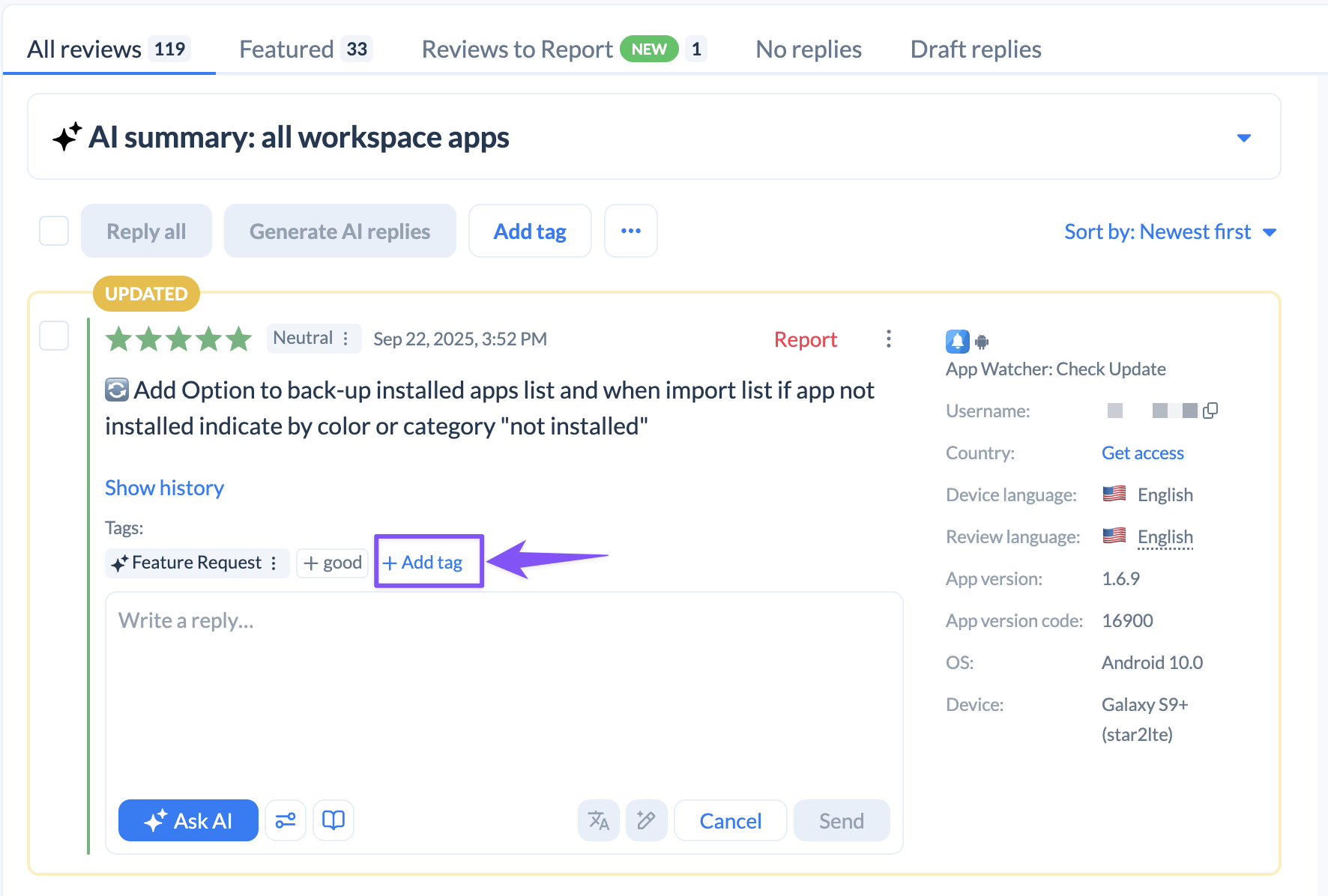Click Generate AI replies button

coord(340,231)
